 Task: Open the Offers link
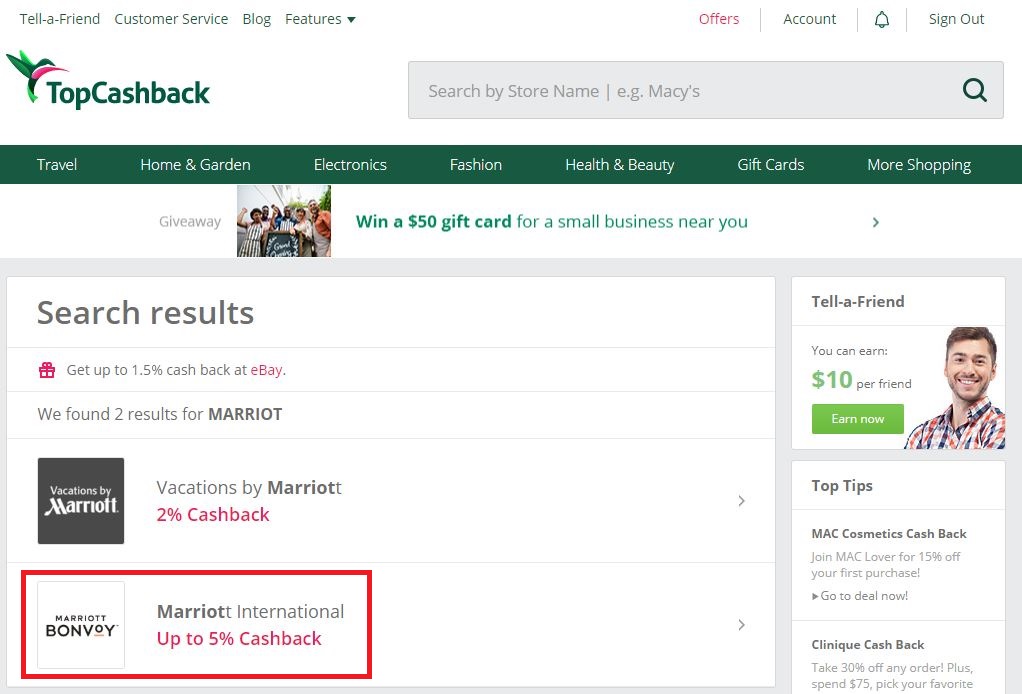tap(719, 19)
